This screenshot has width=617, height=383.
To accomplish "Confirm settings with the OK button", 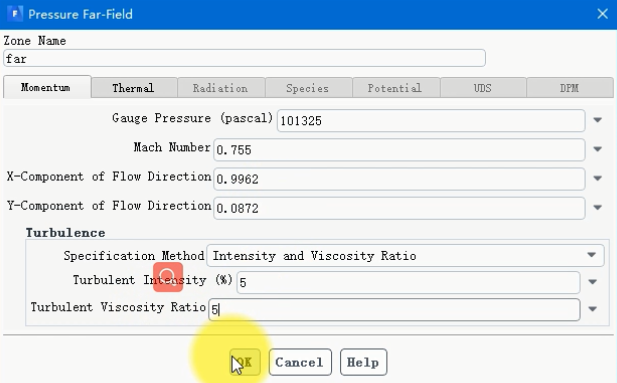I will click(245, 362).
